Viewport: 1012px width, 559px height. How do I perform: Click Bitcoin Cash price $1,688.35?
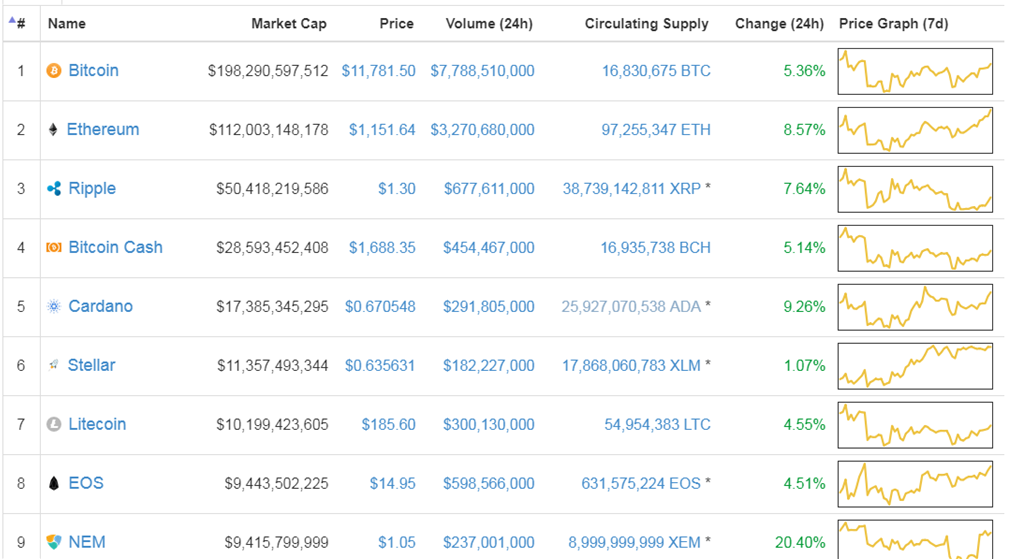382,248
